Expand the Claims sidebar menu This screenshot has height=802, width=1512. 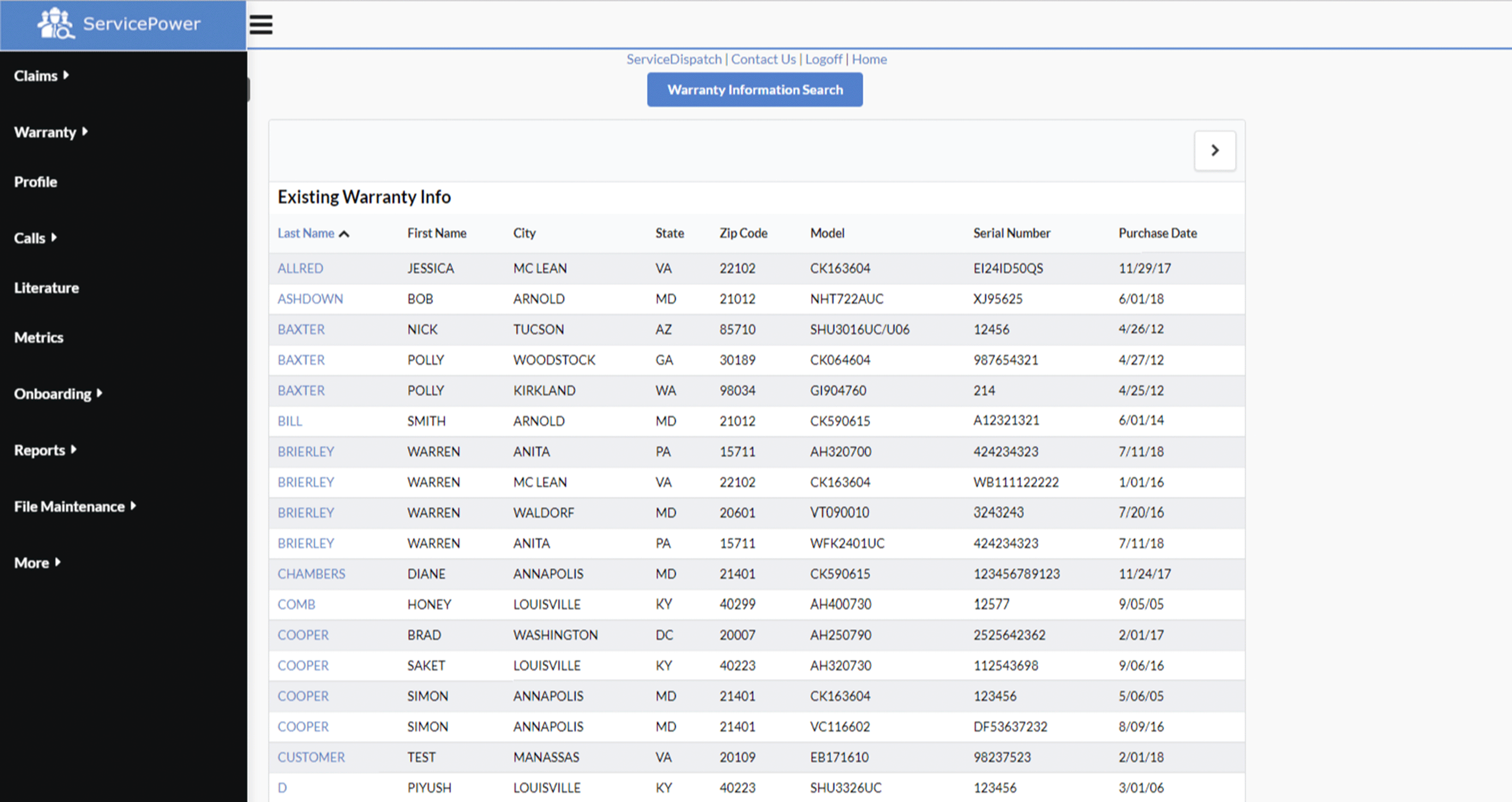click(x=41, y=76)
